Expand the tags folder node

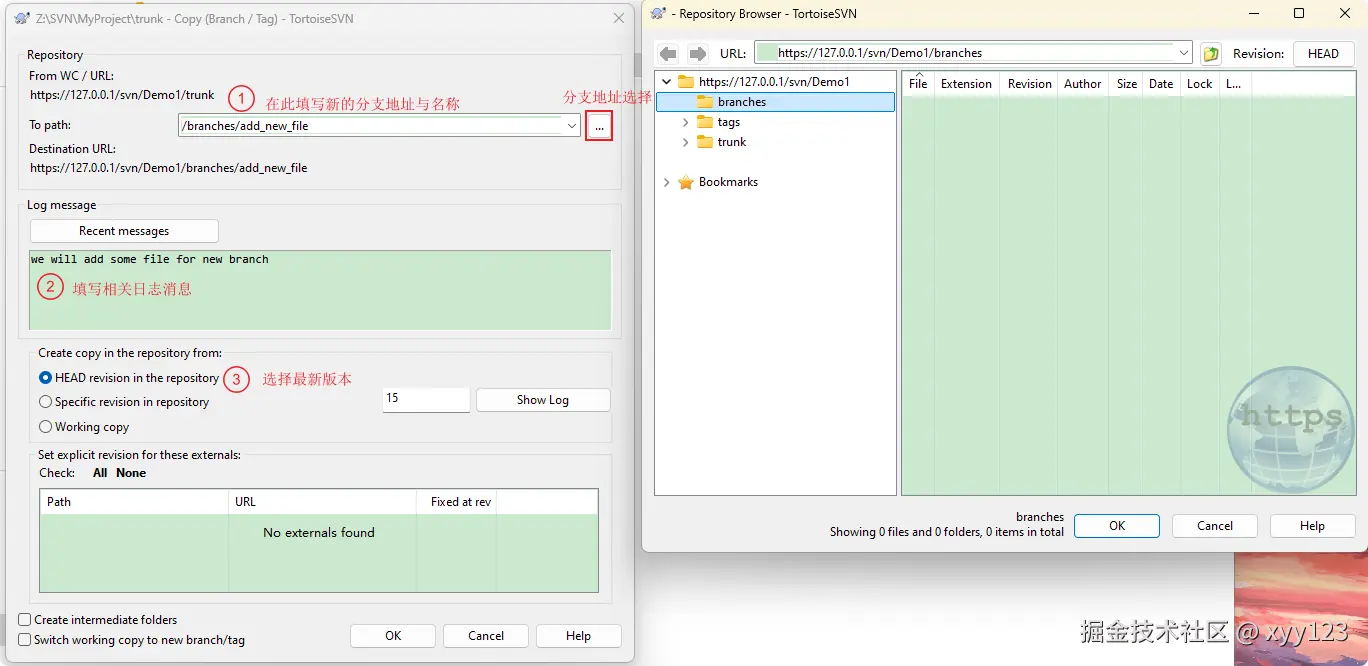pyautogui.click(x=686, y=122)
